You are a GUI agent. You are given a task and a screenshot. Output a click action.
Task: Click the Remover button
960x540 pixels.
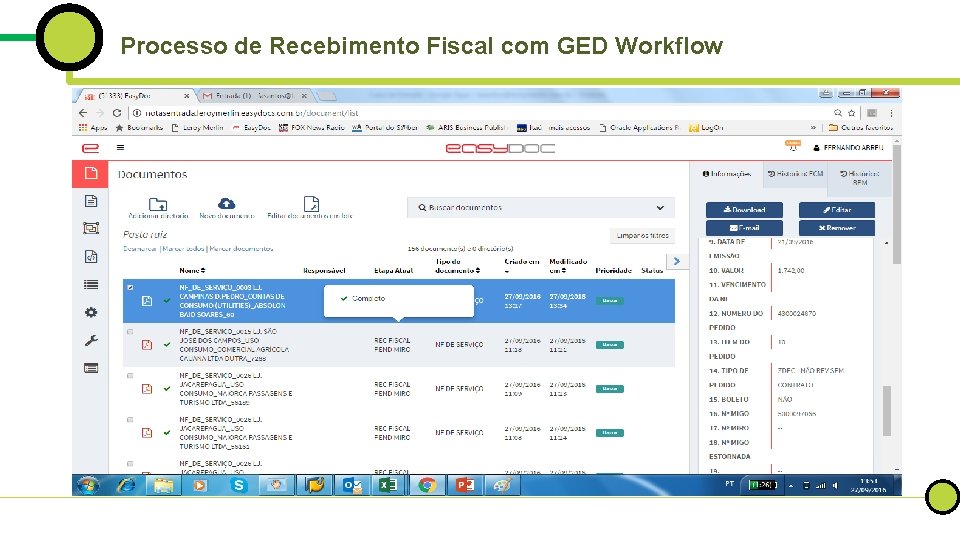point(836,227)
